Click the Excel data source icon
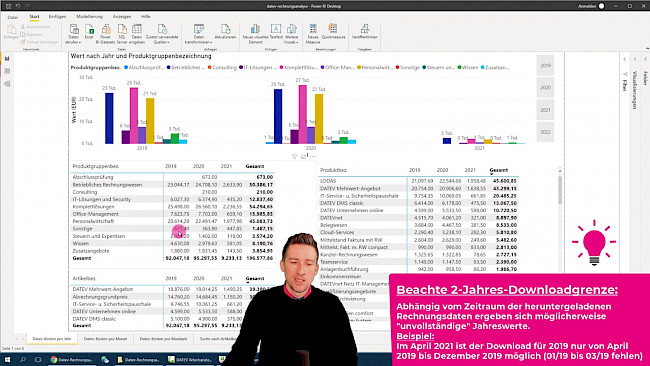The image size is (650, 366). 89,32
